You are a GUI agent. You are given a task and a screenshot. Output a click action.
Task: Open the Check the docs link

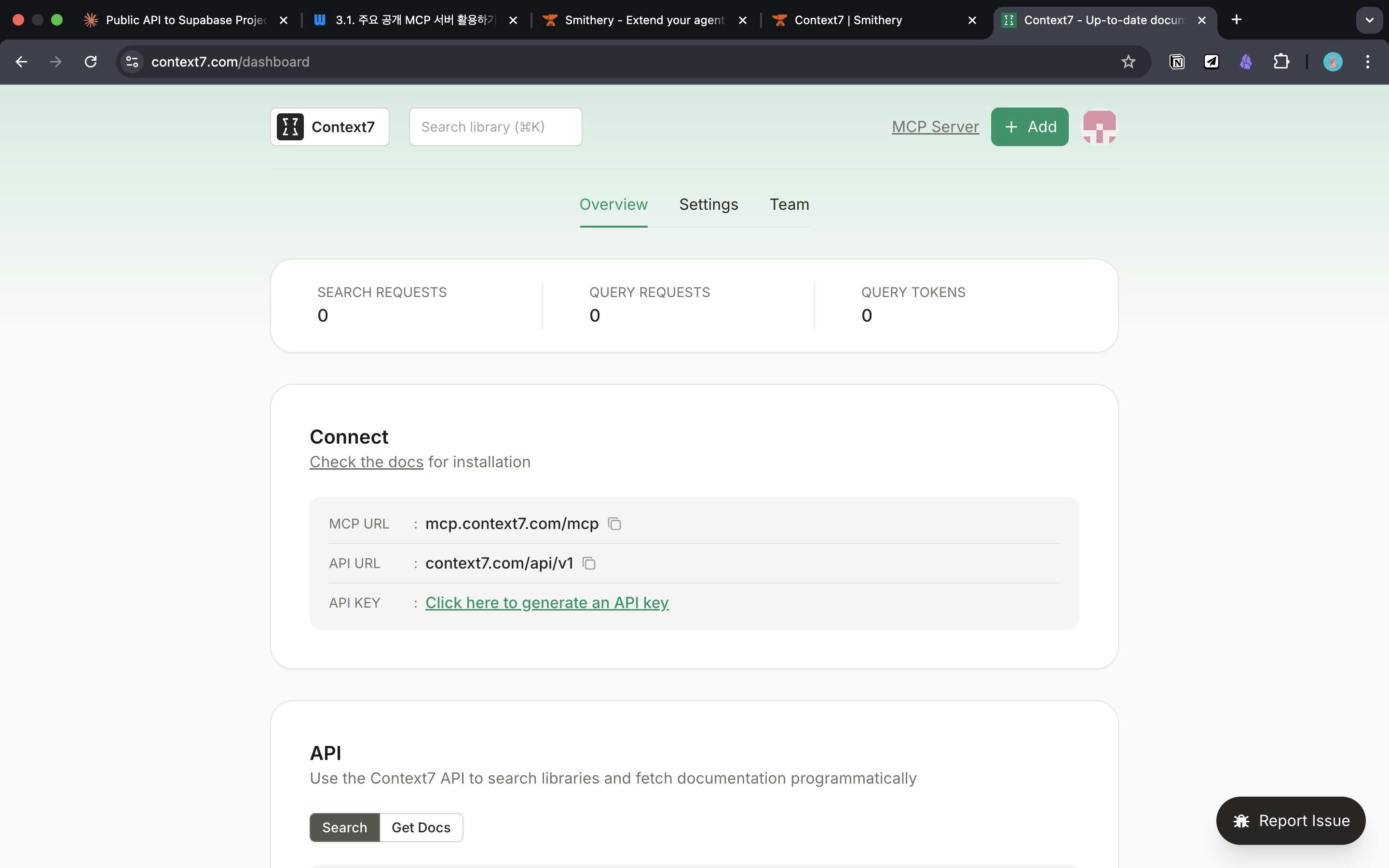click(x=366, y=462)
